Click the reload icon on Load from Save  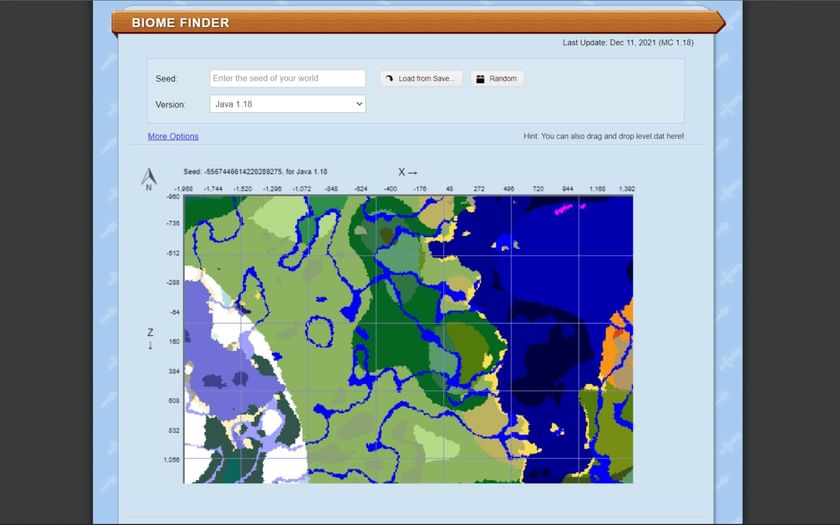pyautogui.click(x=389, y=78)
